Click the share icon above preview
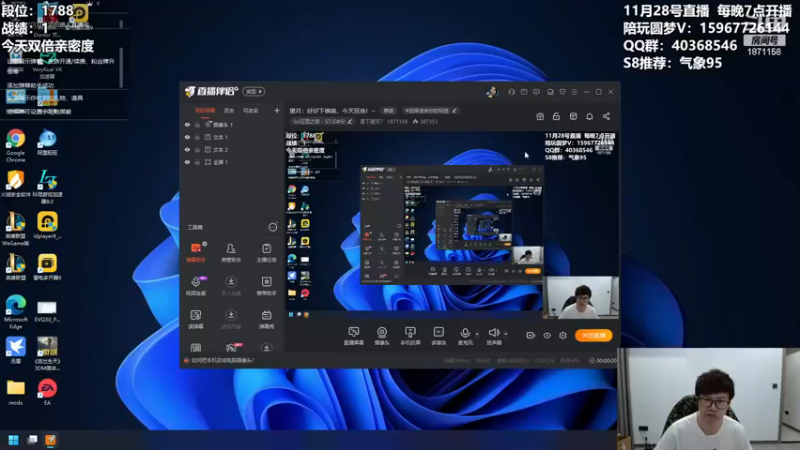This screenshot has height=450, width=800. 606,117
